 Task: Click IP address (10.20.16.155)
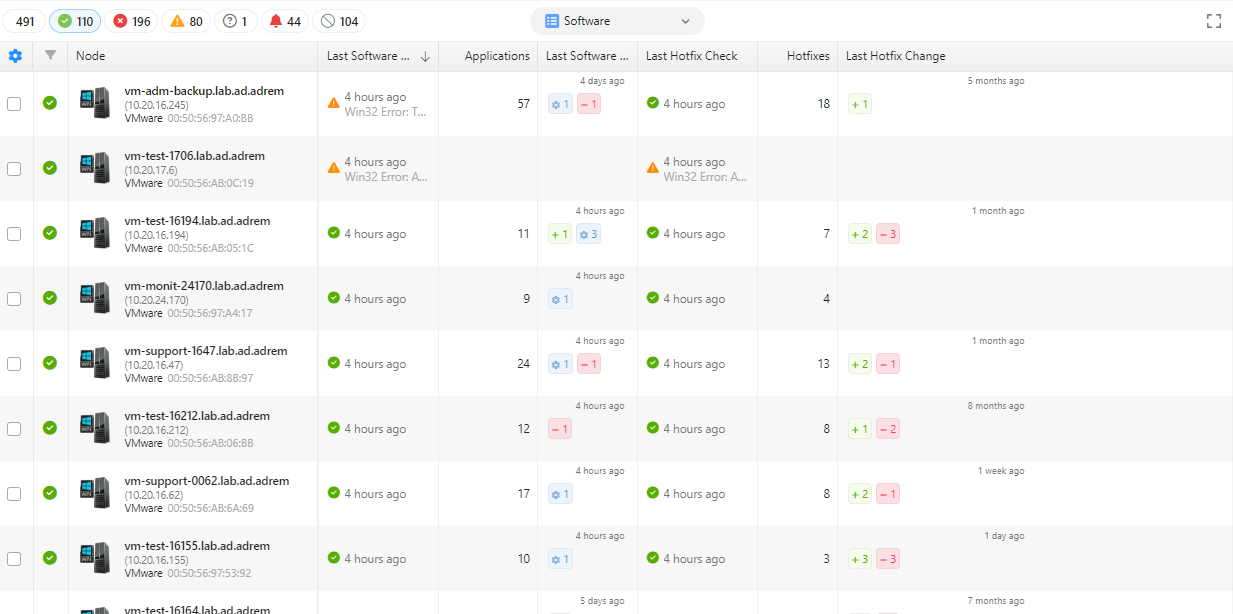pyautogui.click(x=157, y=560)
